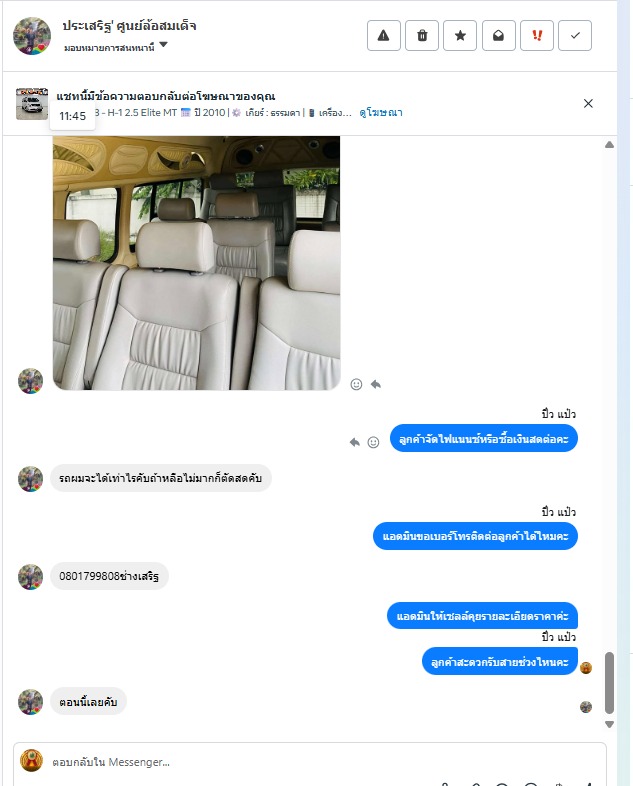Delete conversation with the trash icon

(x=422, y=36)
